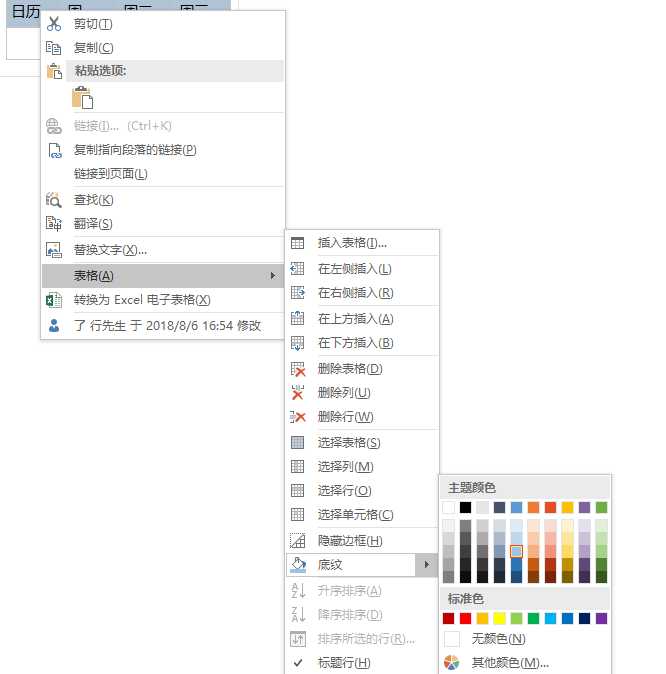Click the select column icon

coord(298,467)
